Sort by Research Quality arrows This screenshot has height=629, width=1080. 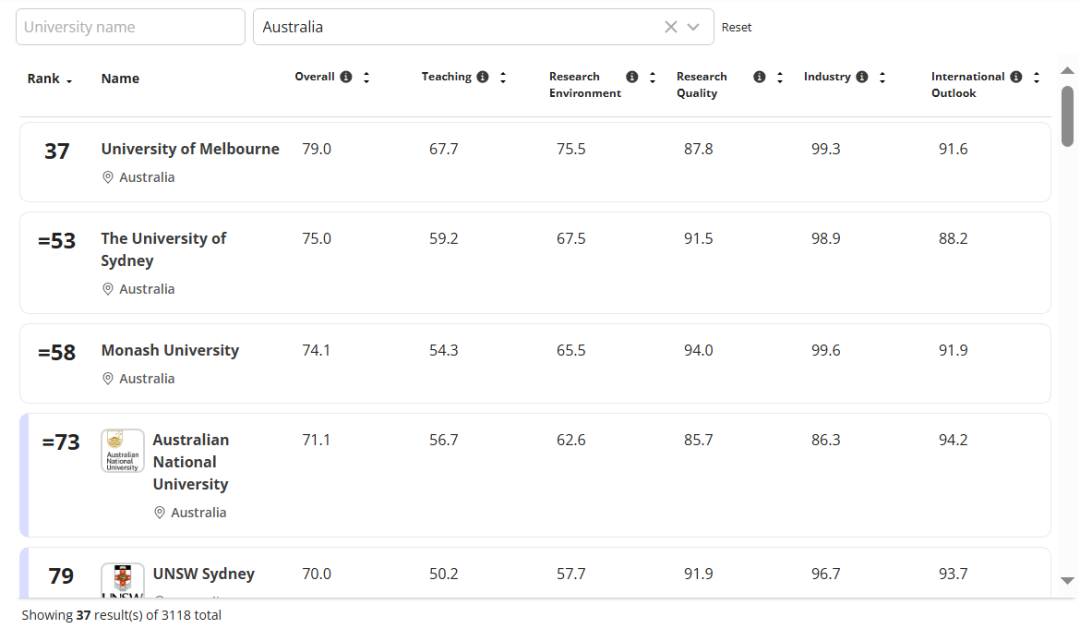[x=780, y=77]
